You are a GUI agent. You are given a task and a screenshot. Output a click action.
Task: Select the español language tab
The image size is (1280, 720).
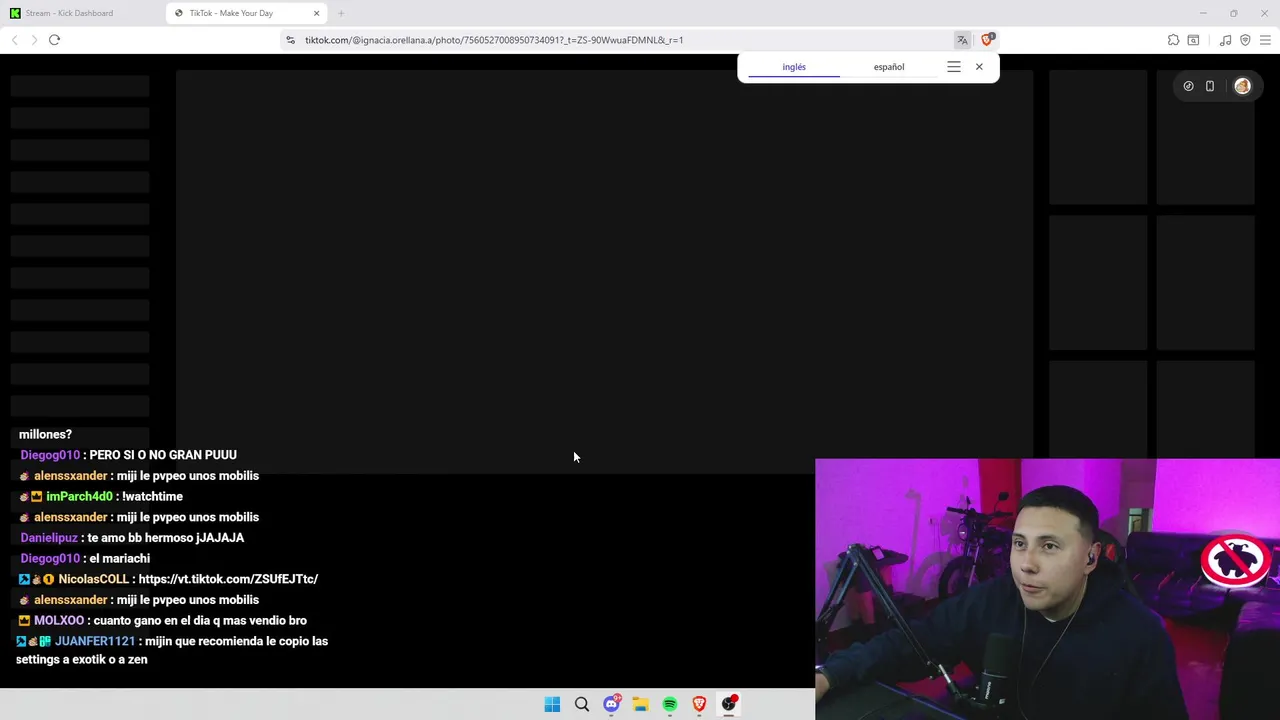(x=889, y=67)
